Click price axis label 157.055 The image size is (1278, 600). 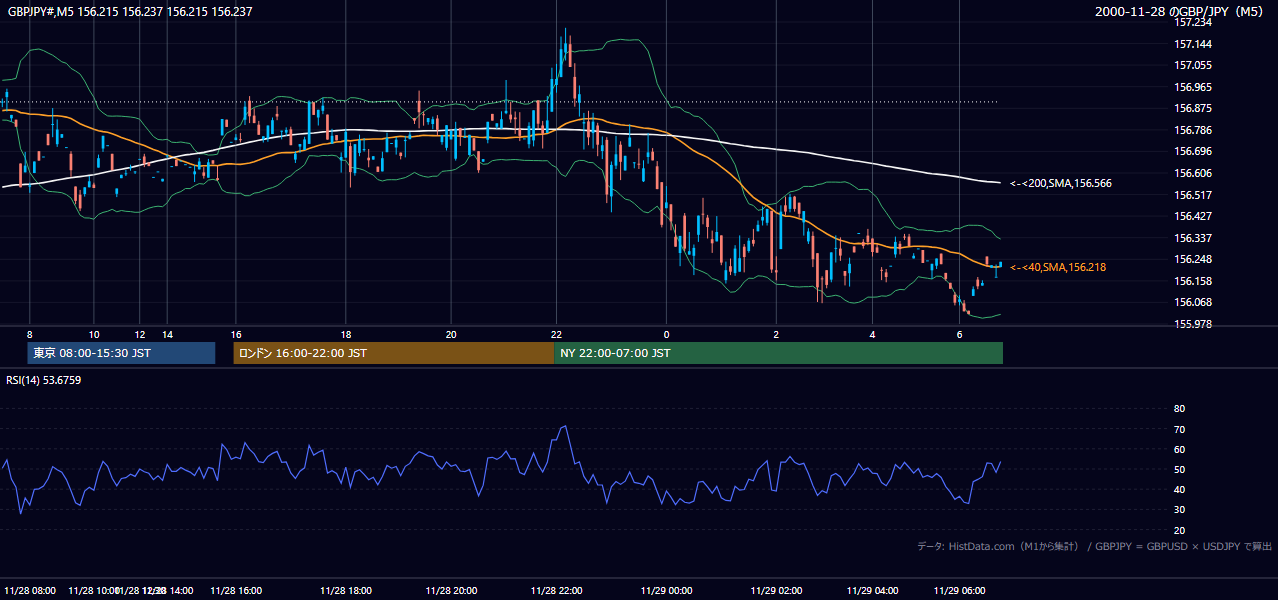[x=1193, y=65]
